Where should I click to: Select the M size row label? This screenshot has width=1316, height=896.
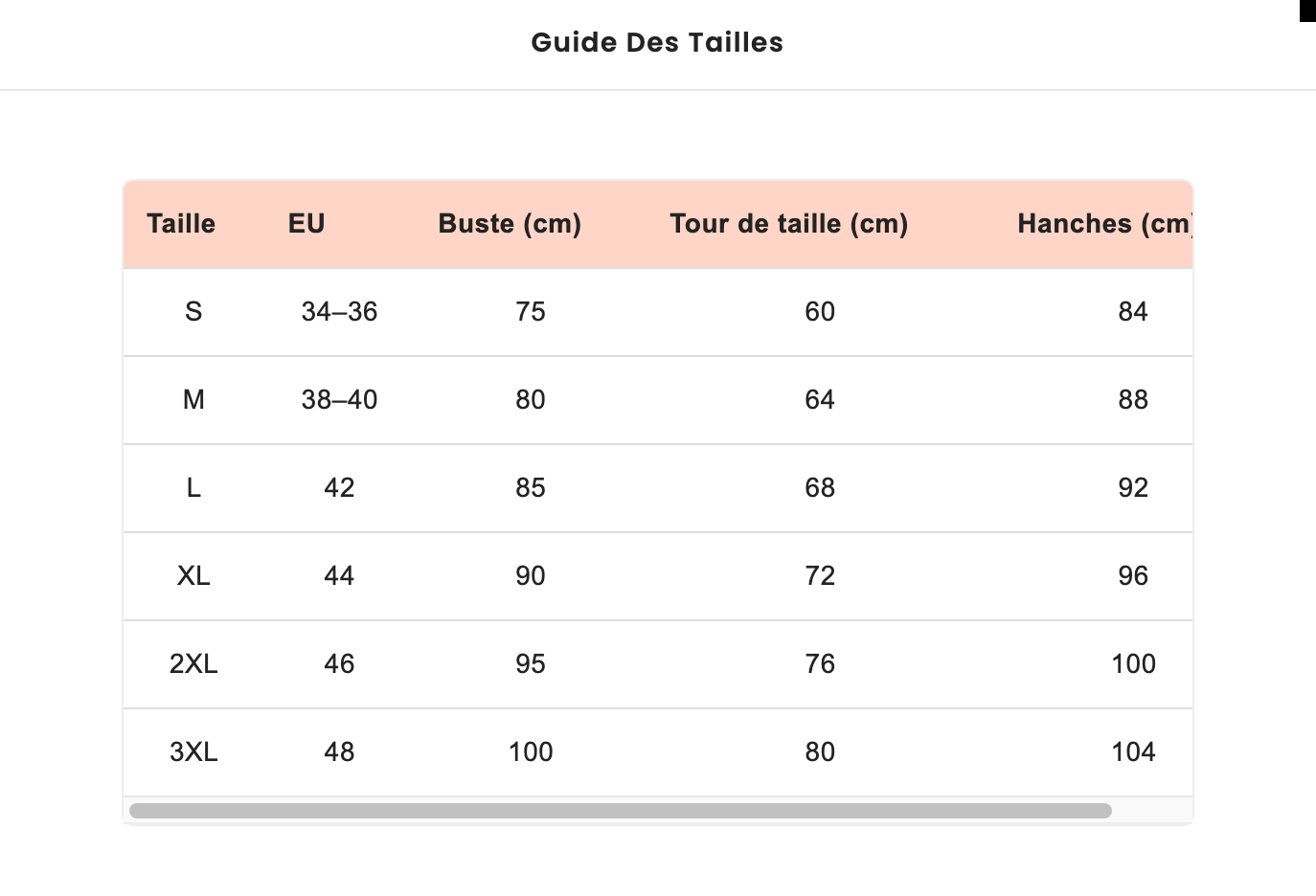tap(193, 399)
